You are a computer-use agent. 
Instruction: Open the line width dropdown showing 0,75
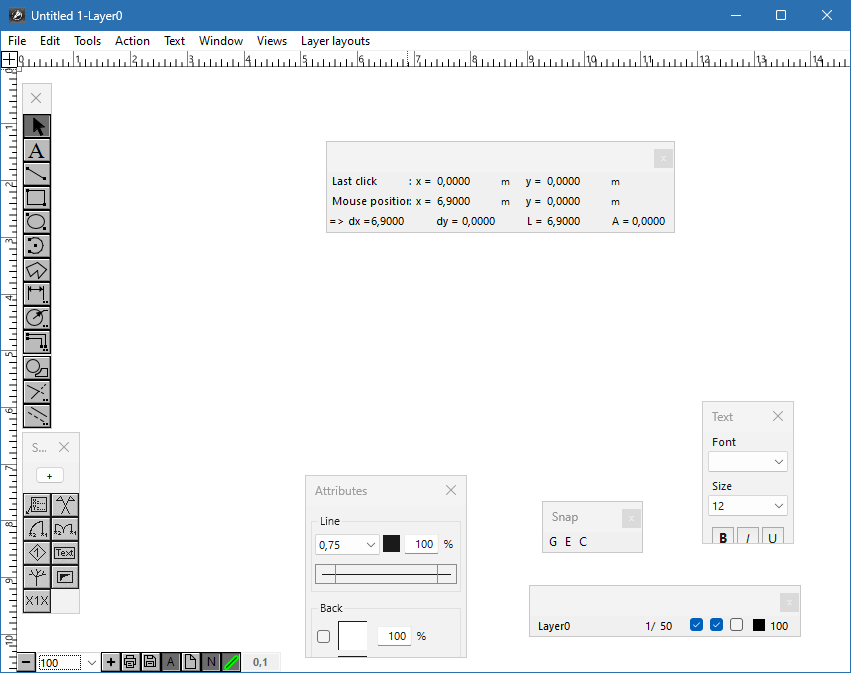[347, 544]
